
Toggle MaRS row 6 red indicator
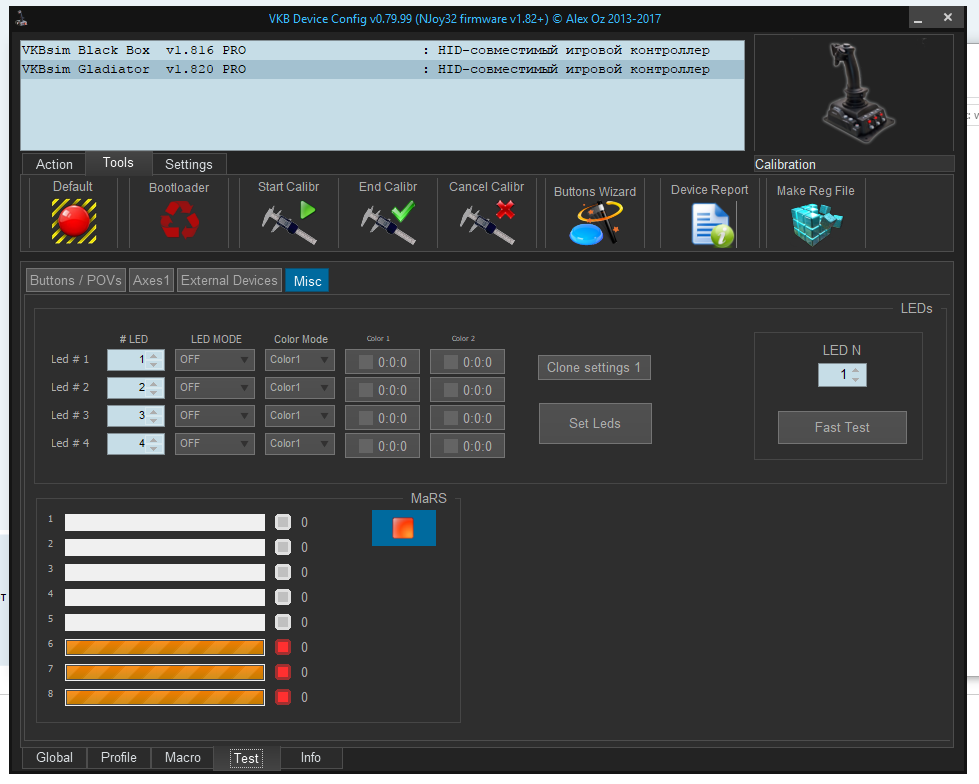[283, 647]
